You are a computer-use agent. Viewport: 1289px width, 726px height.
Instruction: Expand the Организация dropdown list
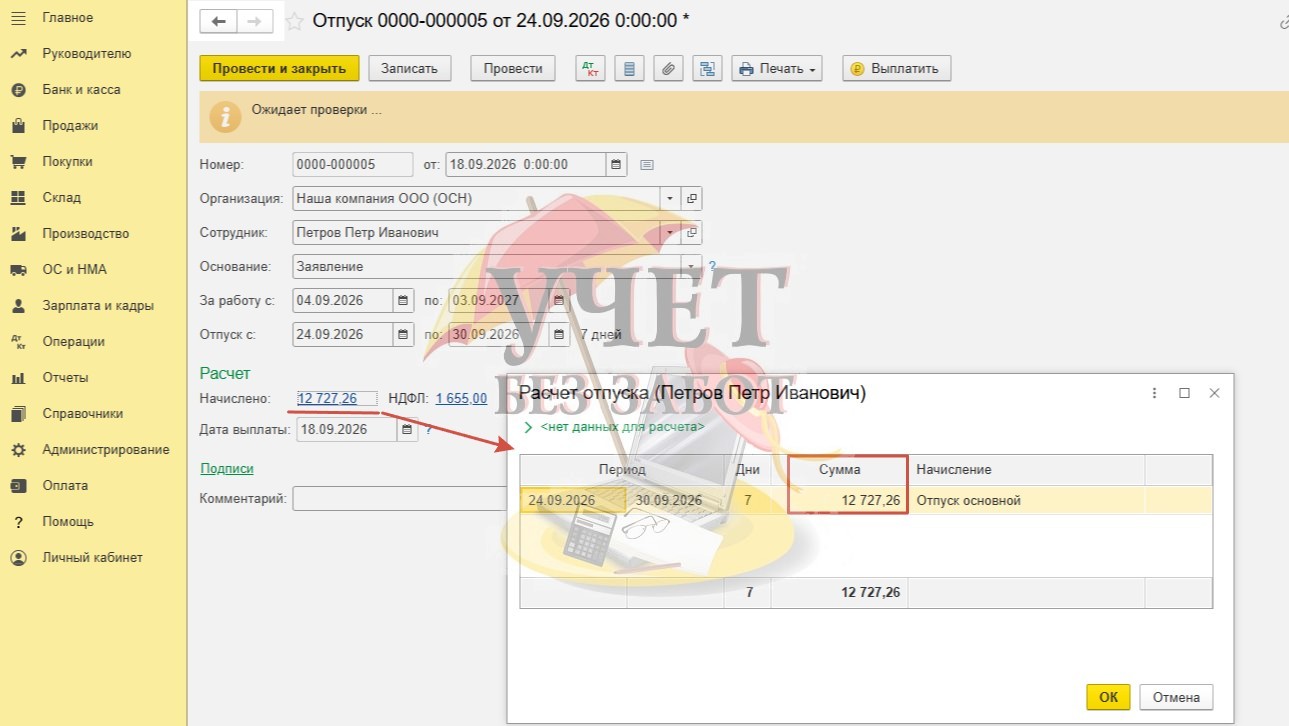point(670,198)
